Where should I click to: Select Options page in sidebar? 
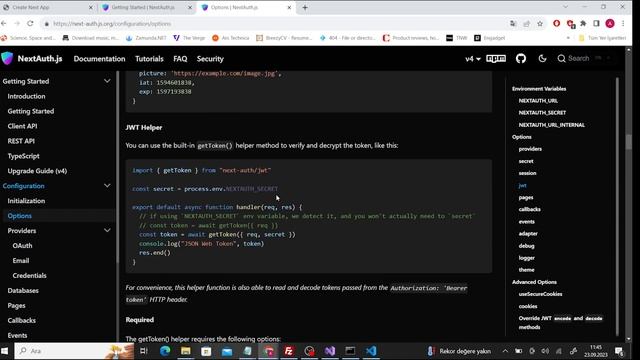pos(19,216)
